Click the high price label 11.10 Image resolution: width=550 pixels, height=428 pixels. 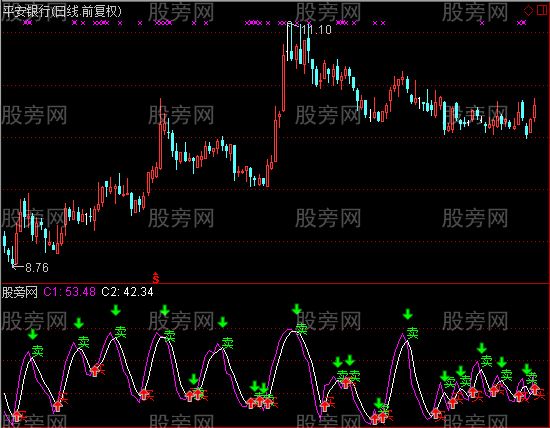pyautogui.click(x=317, y=29)
